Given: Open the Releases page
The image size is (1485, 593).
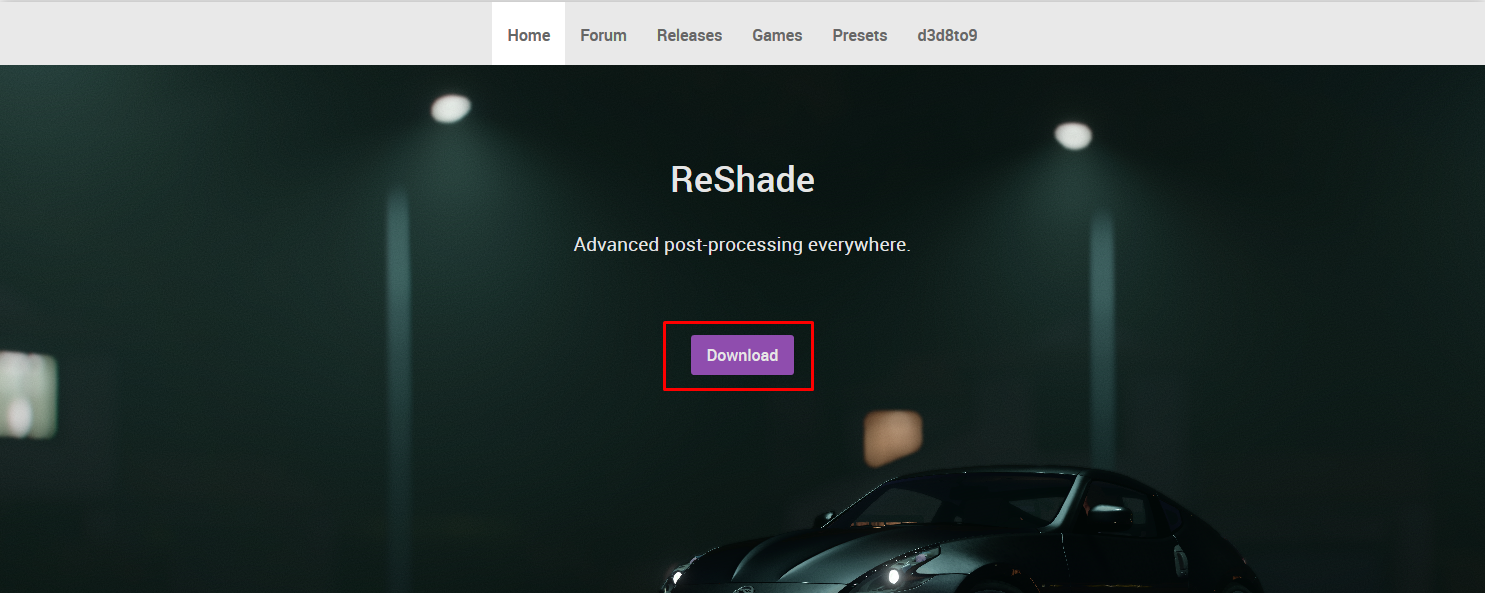Looking at the screenshot, I should 689,35.
